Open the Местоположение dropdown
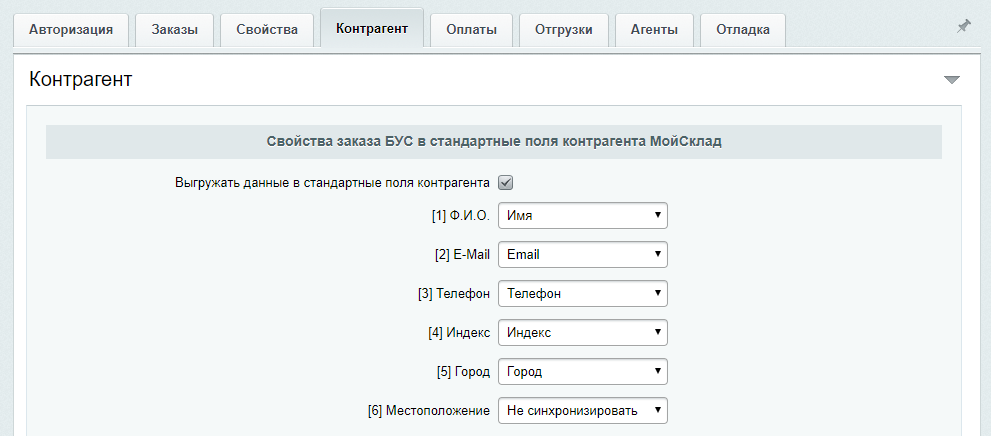The image size is (991, 436). click(x=582, y=411)
